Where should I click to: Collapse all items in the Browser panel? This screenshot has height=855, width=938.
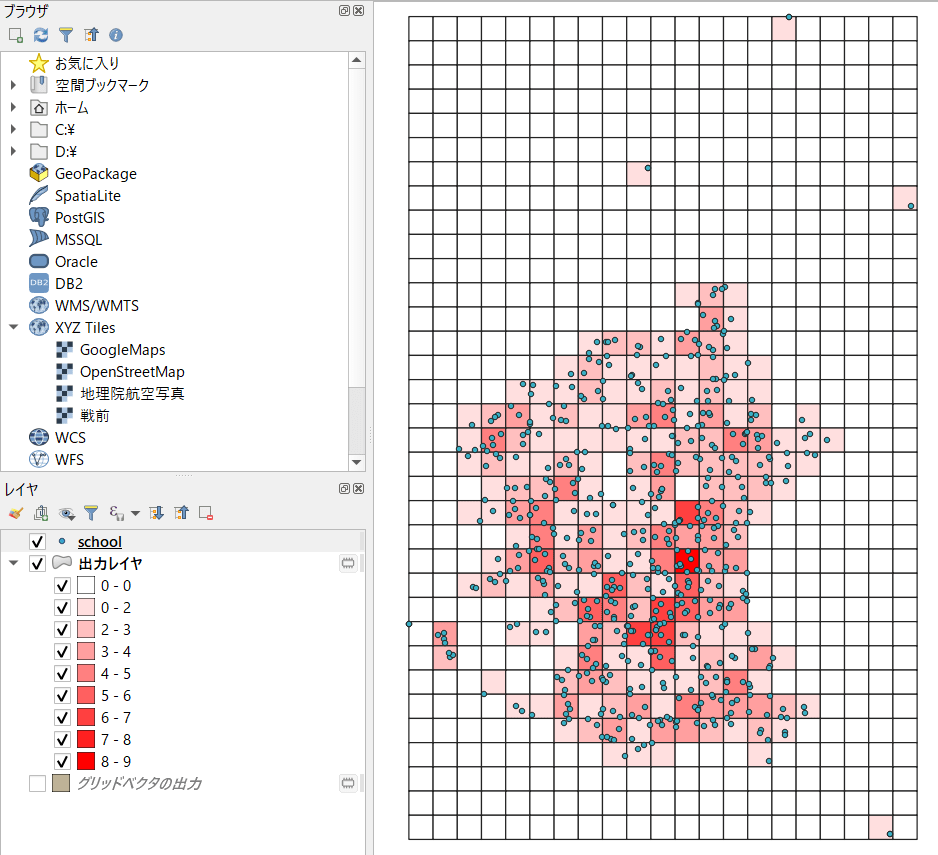pyautogui.click(x=91, y=35)
